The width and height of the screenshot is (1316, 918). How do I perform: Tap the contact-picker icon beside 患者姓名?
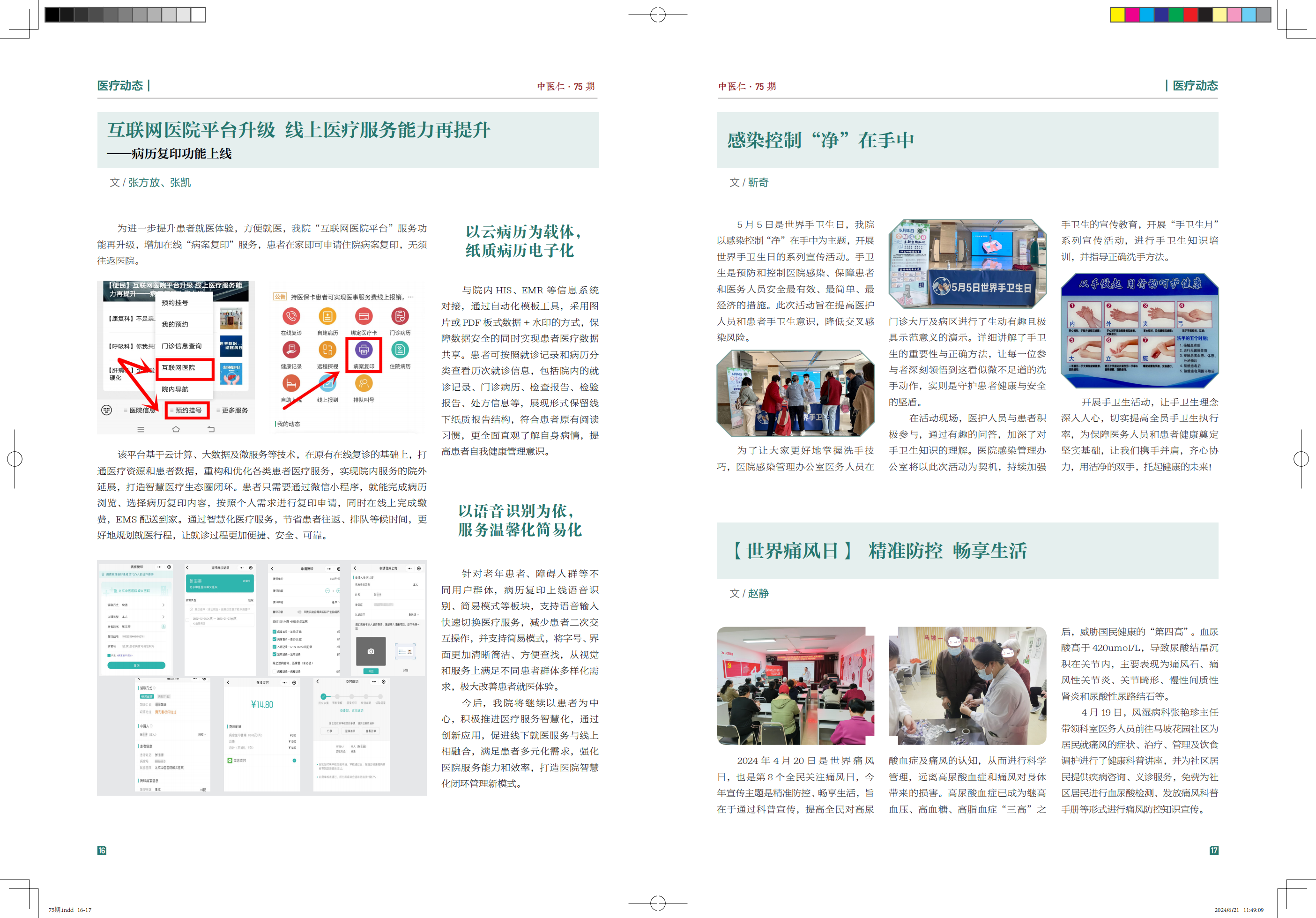click(x=164, y=627)
